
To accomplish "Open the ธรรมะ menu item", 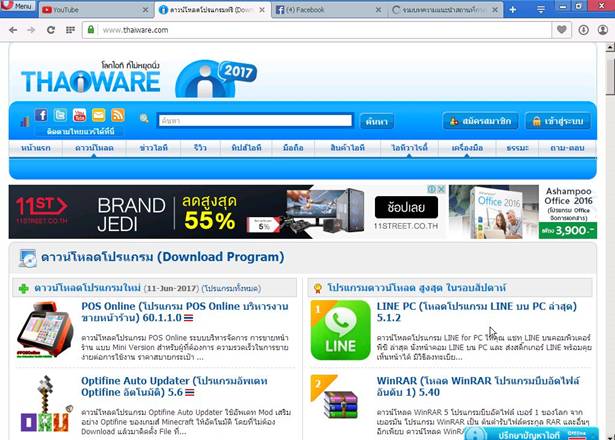I will pos(517,148).
